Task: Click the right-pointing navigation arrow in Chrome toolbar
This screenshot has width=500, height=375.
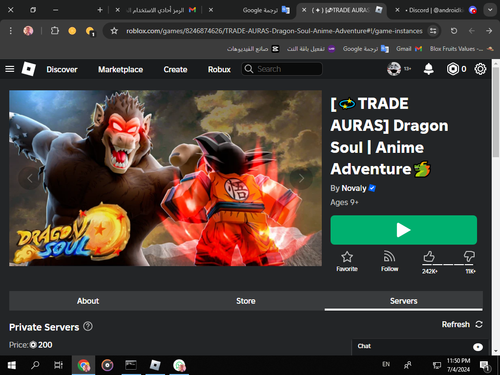Action: [x=489, y=31]
